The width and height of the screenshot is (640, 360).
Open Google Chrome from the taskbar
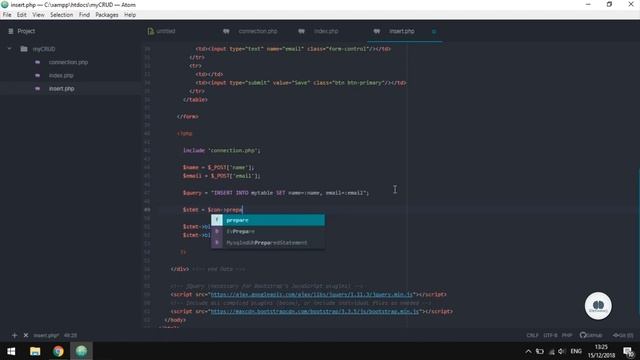[x=58, y=351]
